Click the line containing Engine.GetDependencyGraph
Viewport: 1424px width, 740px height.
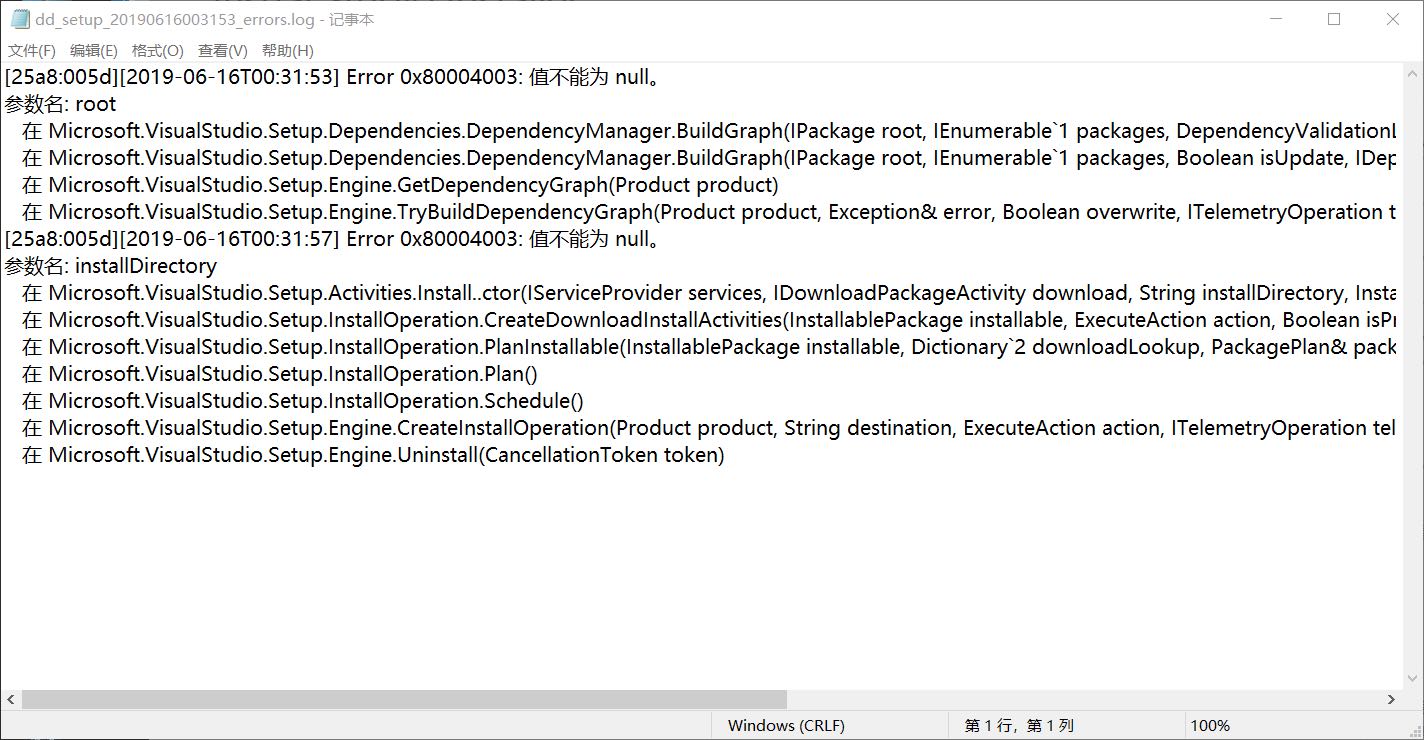tap(400, 185)
